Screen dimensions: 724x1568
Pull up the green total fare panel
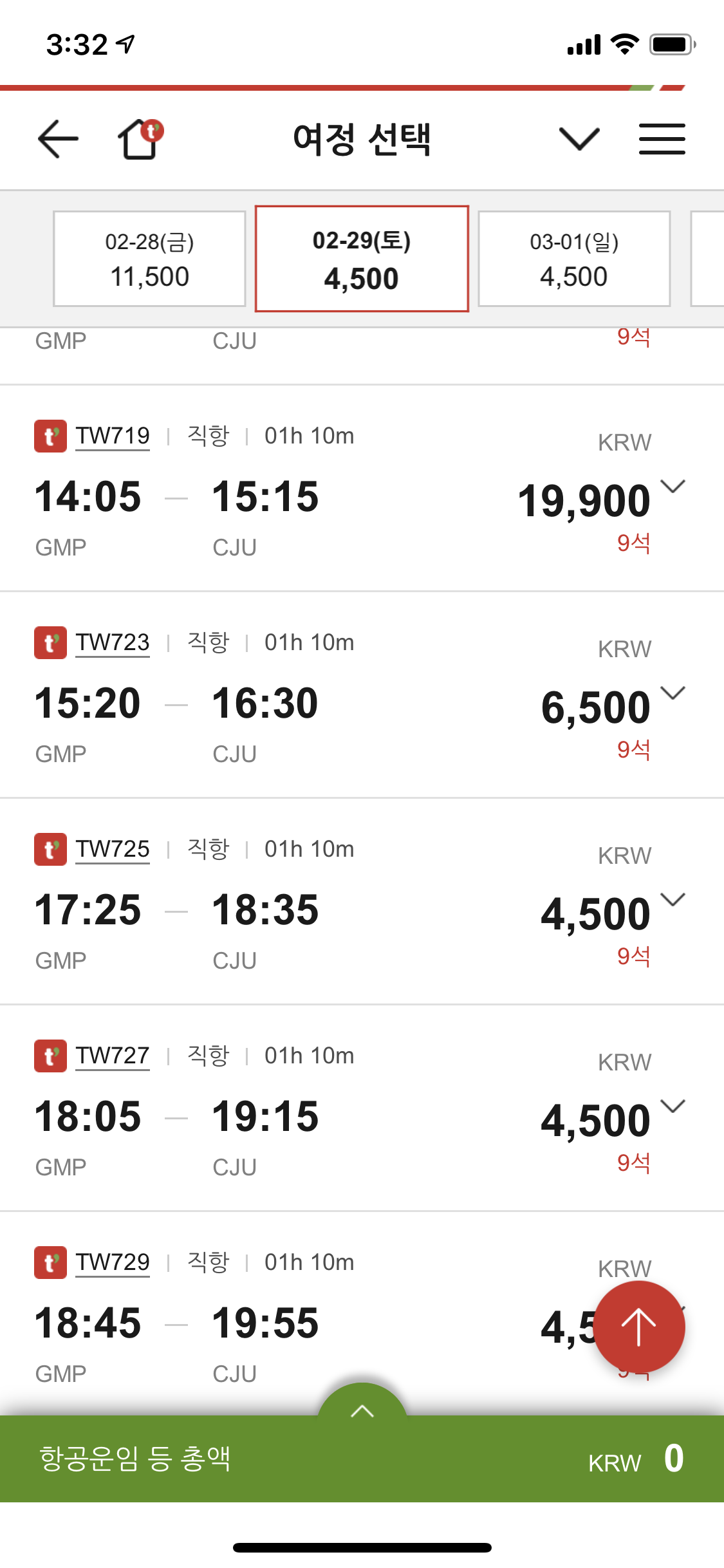pyautogui.click(x=362, y=1411)
